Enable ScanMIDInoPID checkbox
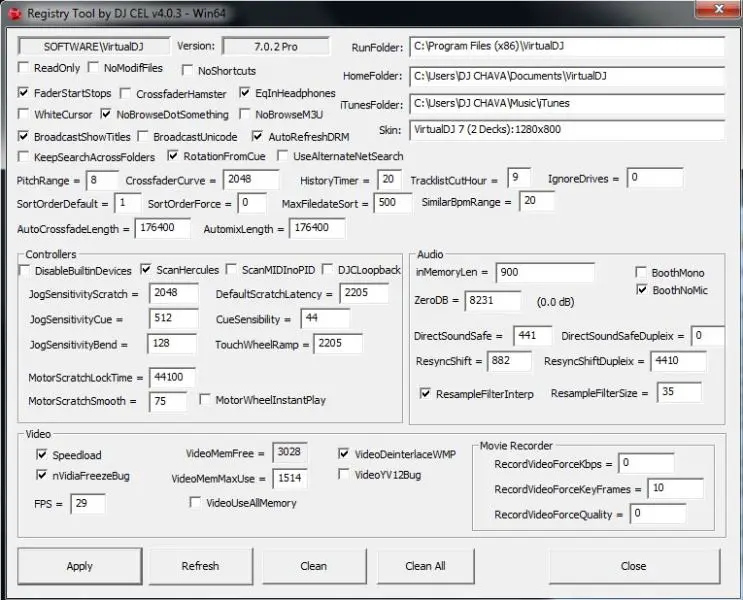The image size is (743, 600). point(231,269)
